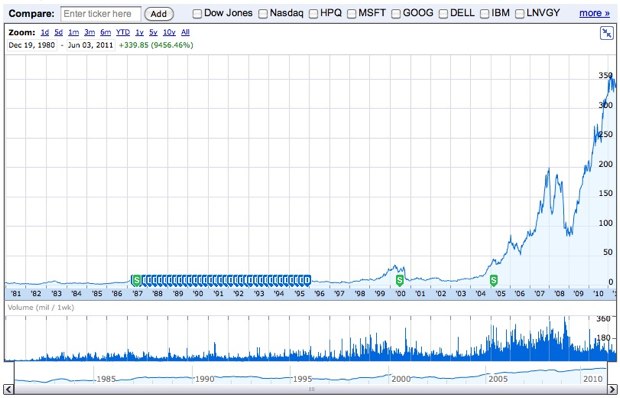Click the +339.85 (9456.46%) gain text

pyautogui.click(x=156, y=45)
